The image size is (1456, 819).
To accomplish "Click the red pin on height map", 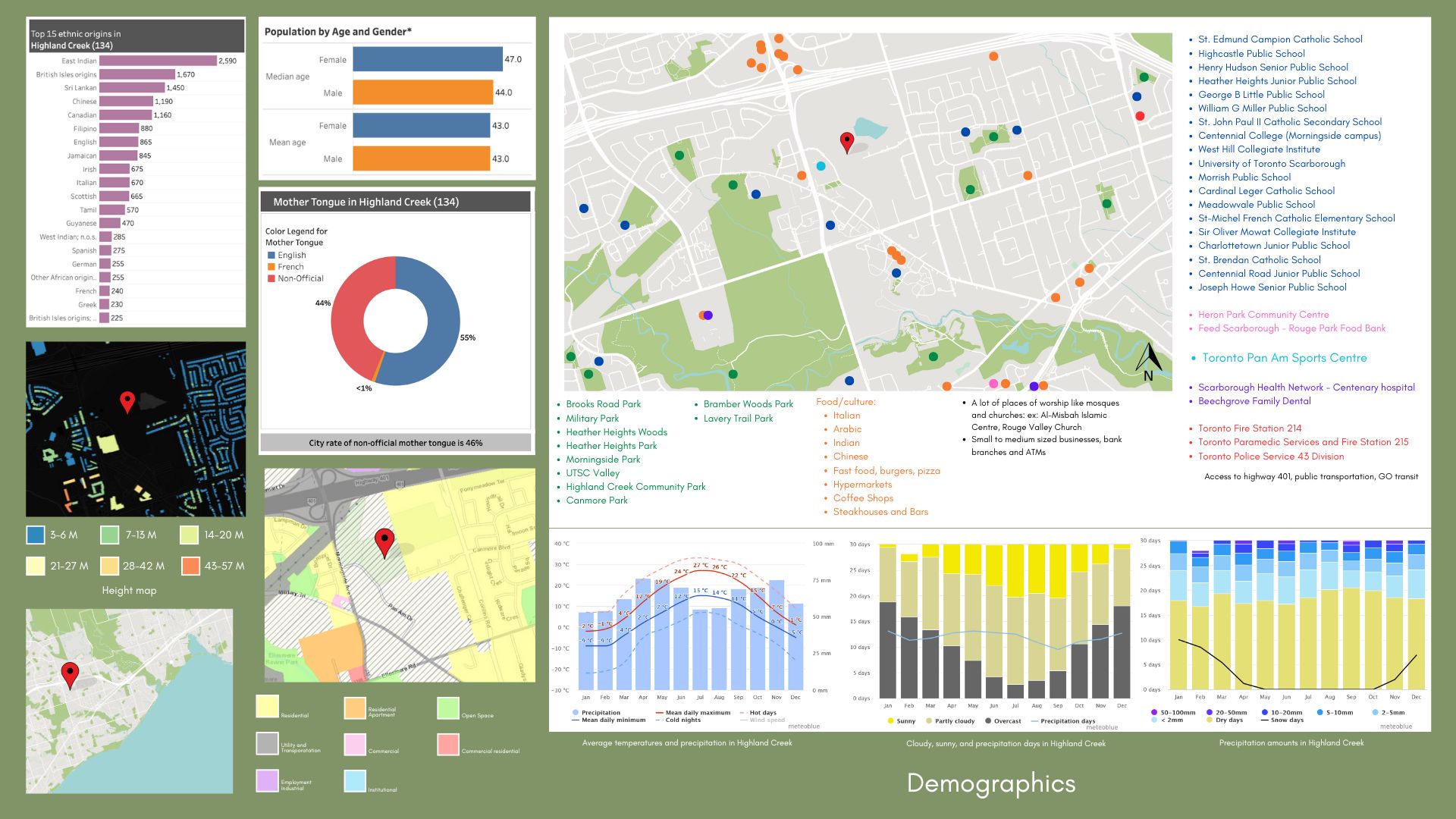I will point(127,401).
